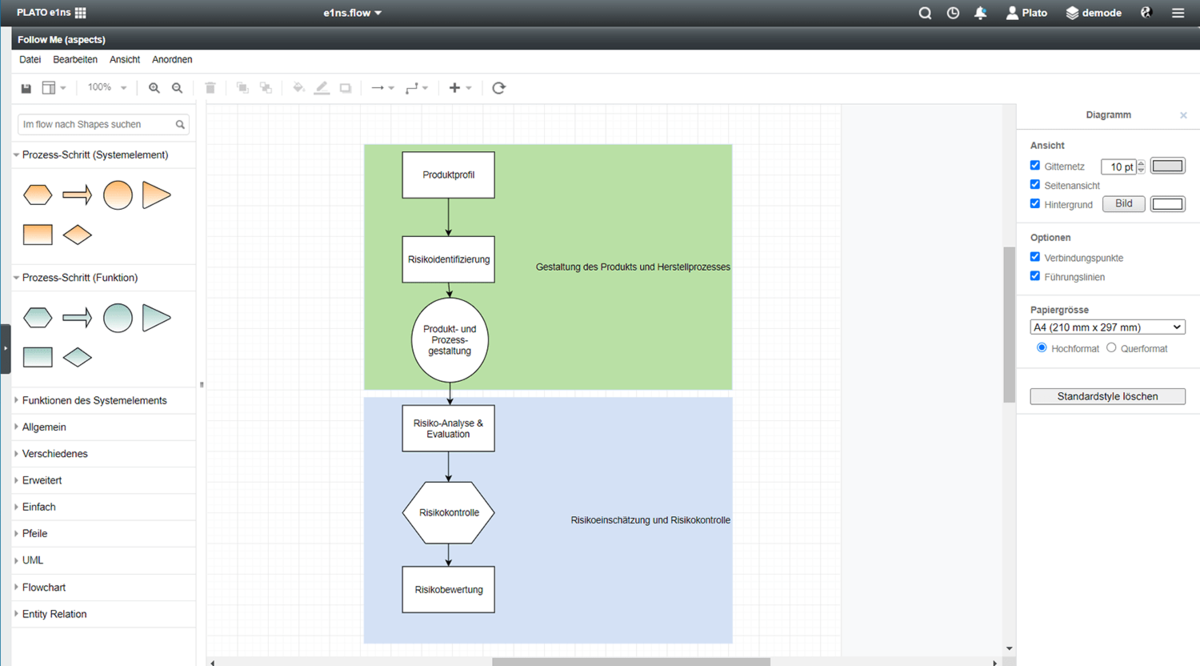The image size is (1200, 666).
Task: Click the line color pencil icon
Action: 321,88
